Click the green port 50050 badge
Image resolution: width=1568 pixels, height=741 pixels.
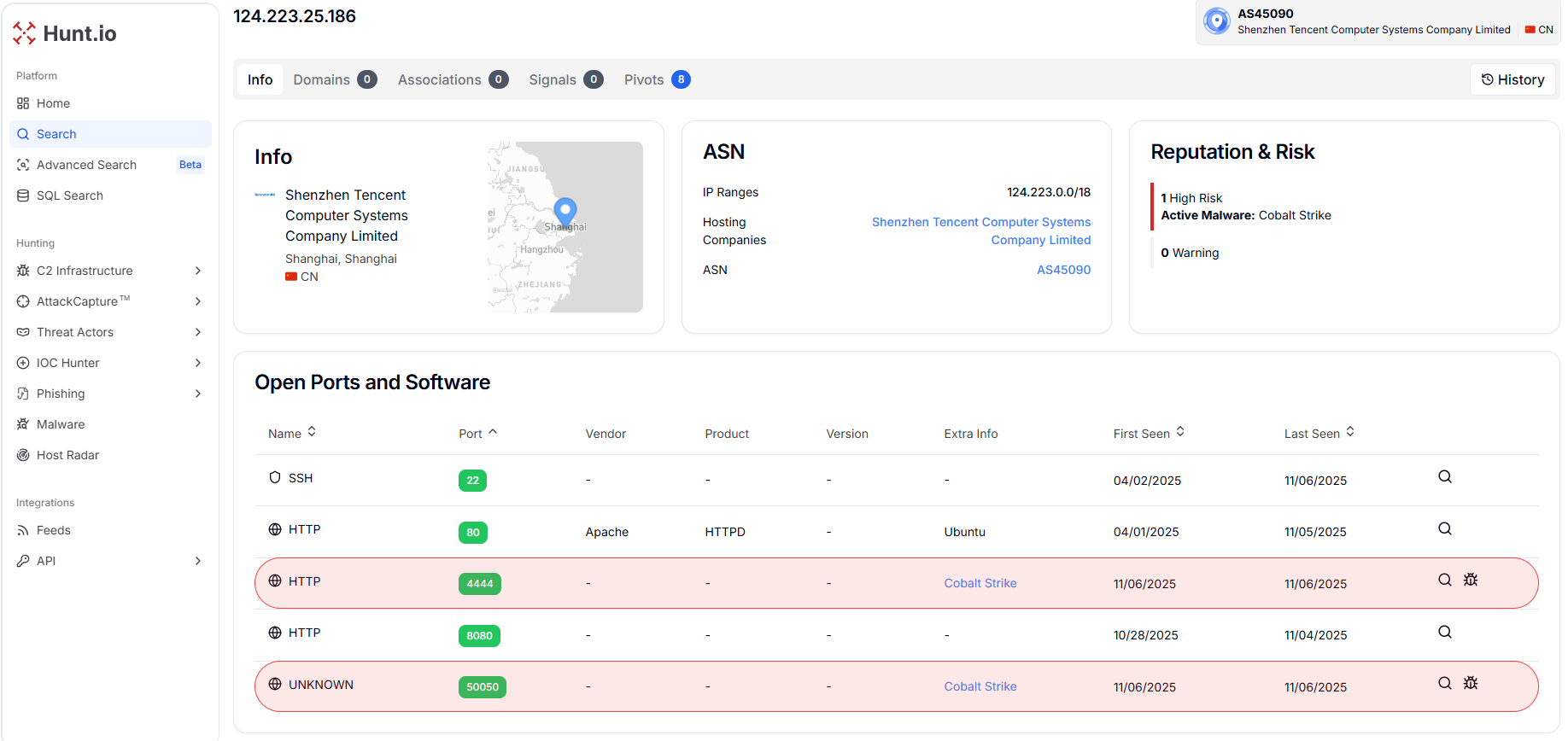(482, 687)
